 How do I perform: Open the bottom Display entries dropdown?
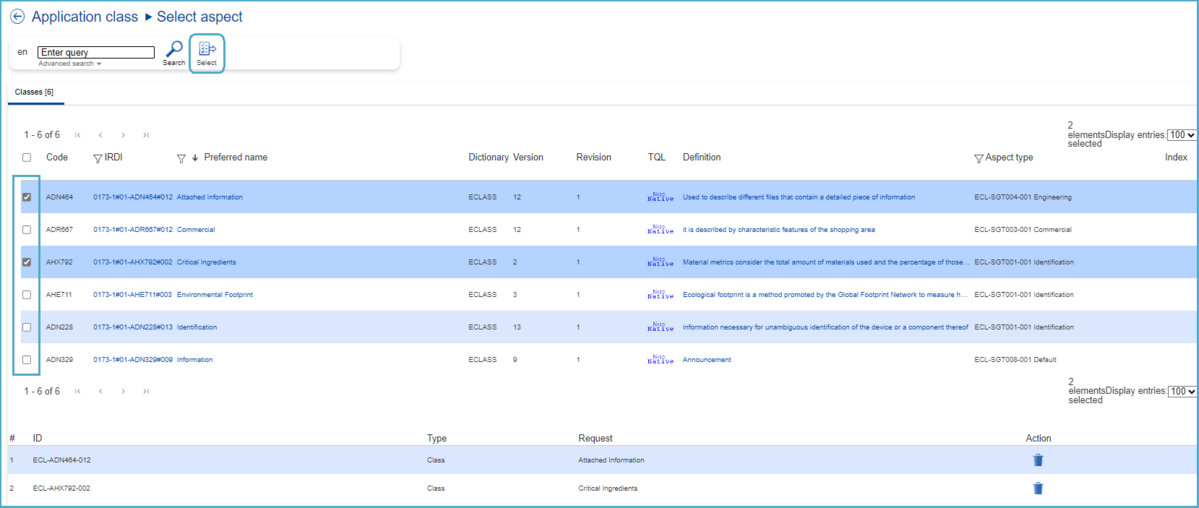[x=1181, y=391]
